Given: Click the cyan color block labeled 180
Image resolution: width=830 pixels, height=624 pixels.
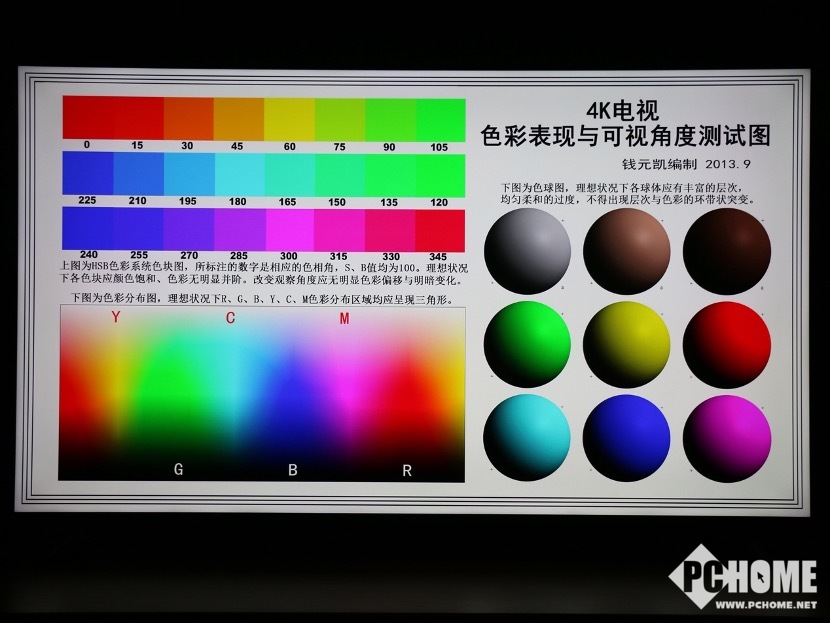Looking at the screenshot, I should (x=239, y=175).
